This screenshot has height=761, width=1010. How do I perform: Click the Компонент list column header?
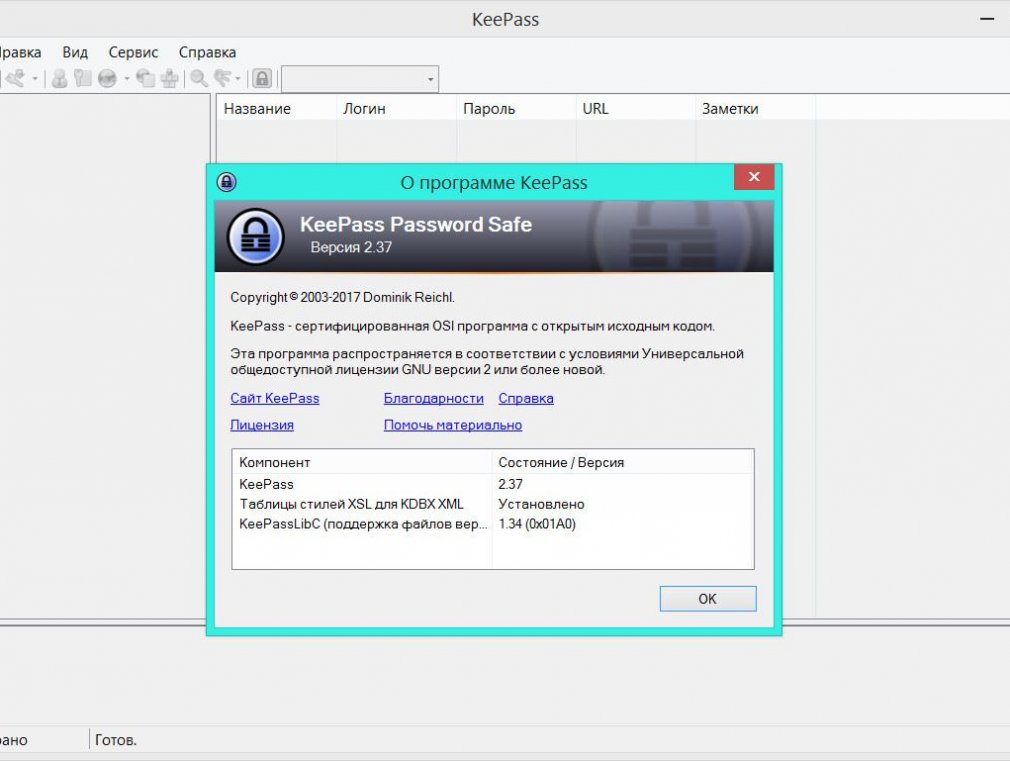(362, 462)
